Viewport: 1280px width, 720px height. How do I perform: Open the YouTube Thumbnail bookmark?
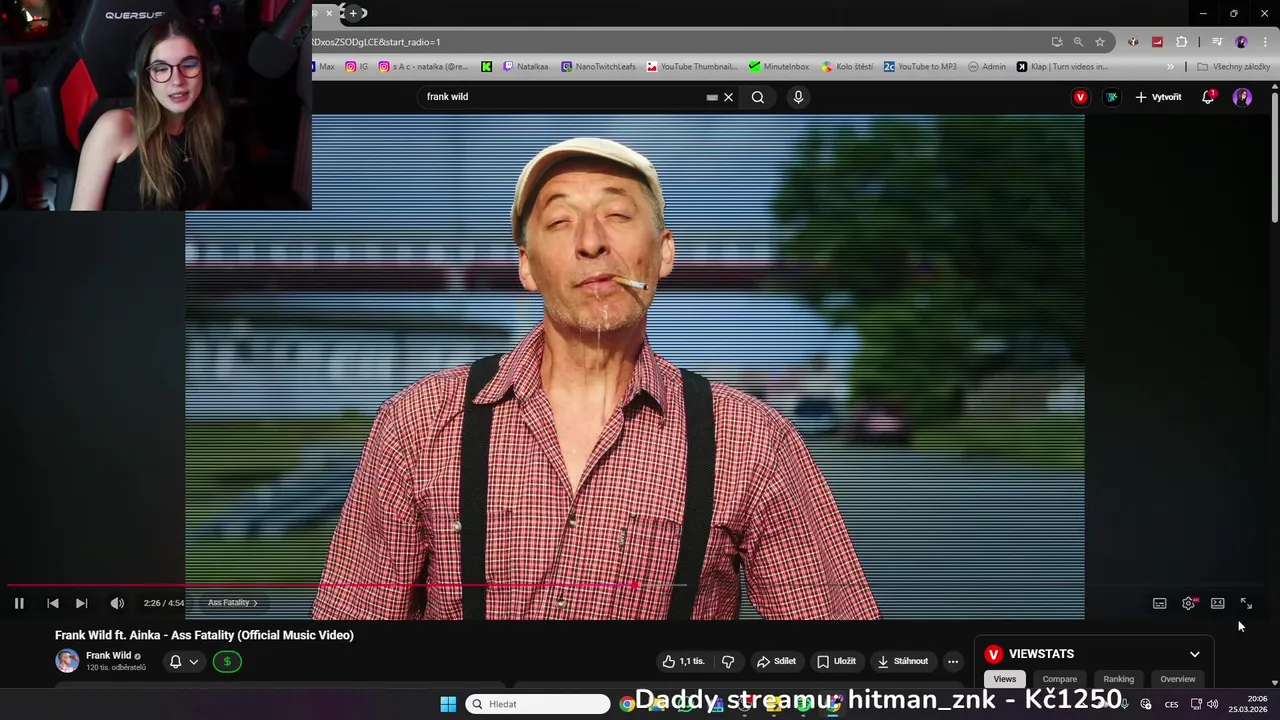tap(692, 67)
